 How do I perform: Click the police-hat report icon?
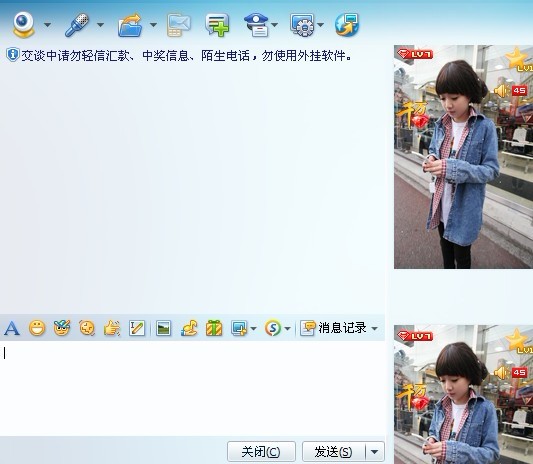257,25
